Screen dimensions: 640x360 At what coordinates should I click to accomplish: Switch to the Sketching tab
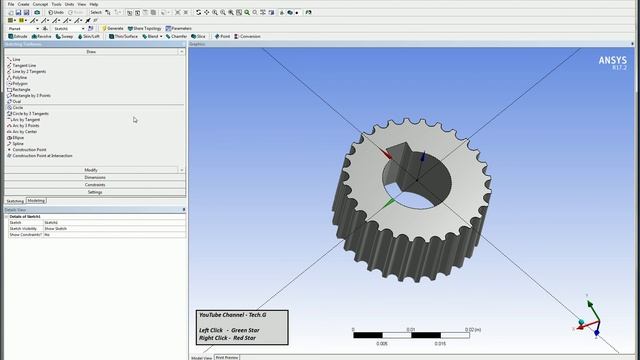15,201
